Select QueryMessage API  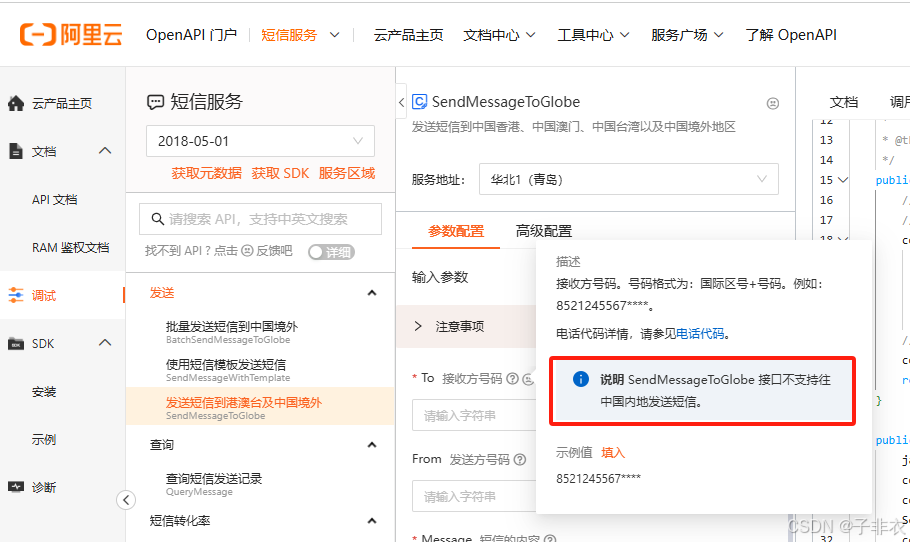click(260, 484)
